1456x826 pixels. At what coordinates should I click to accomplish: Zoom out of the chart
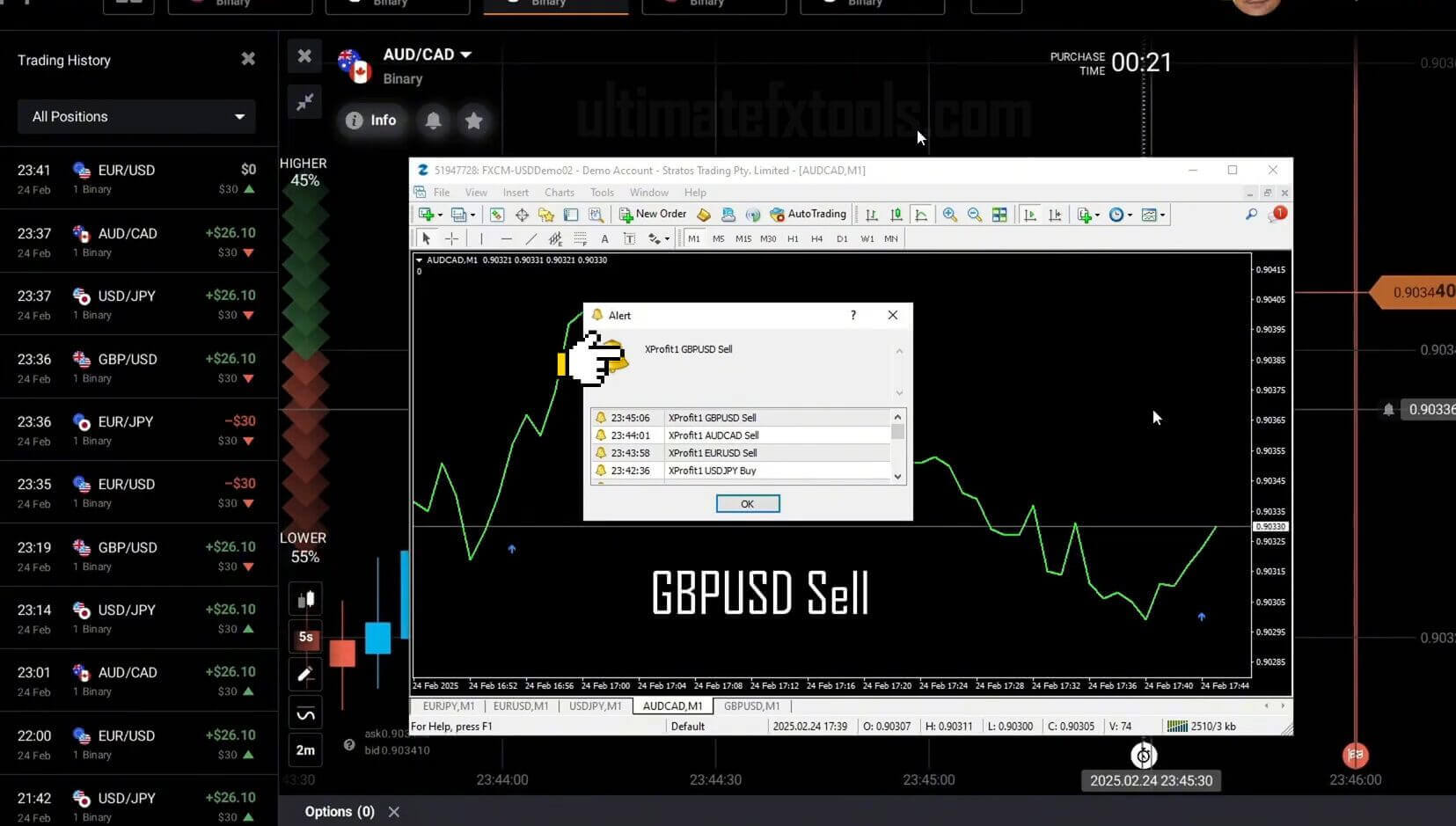tap(975, 214)
